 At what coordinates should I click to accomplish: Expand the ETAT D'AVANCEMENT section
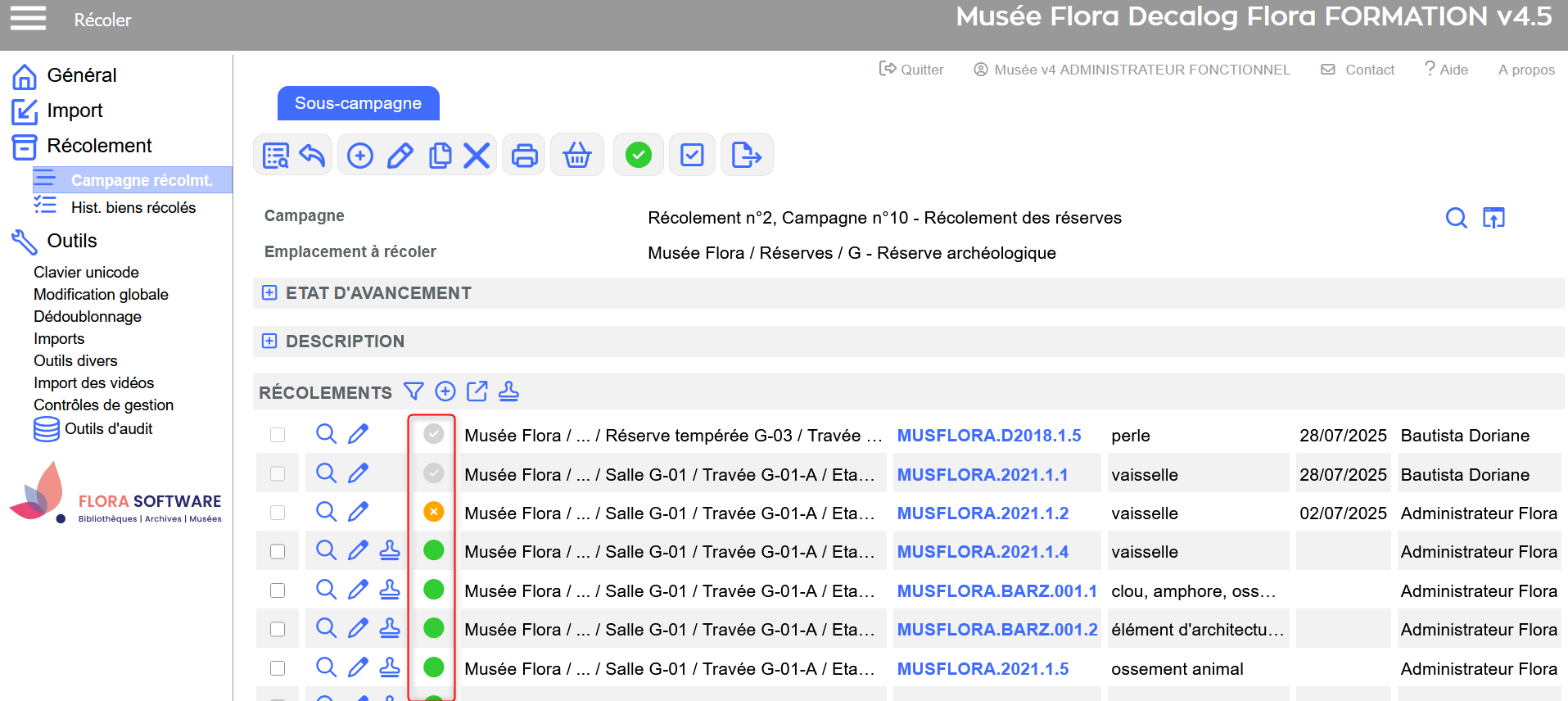click(x=269, y=293)
